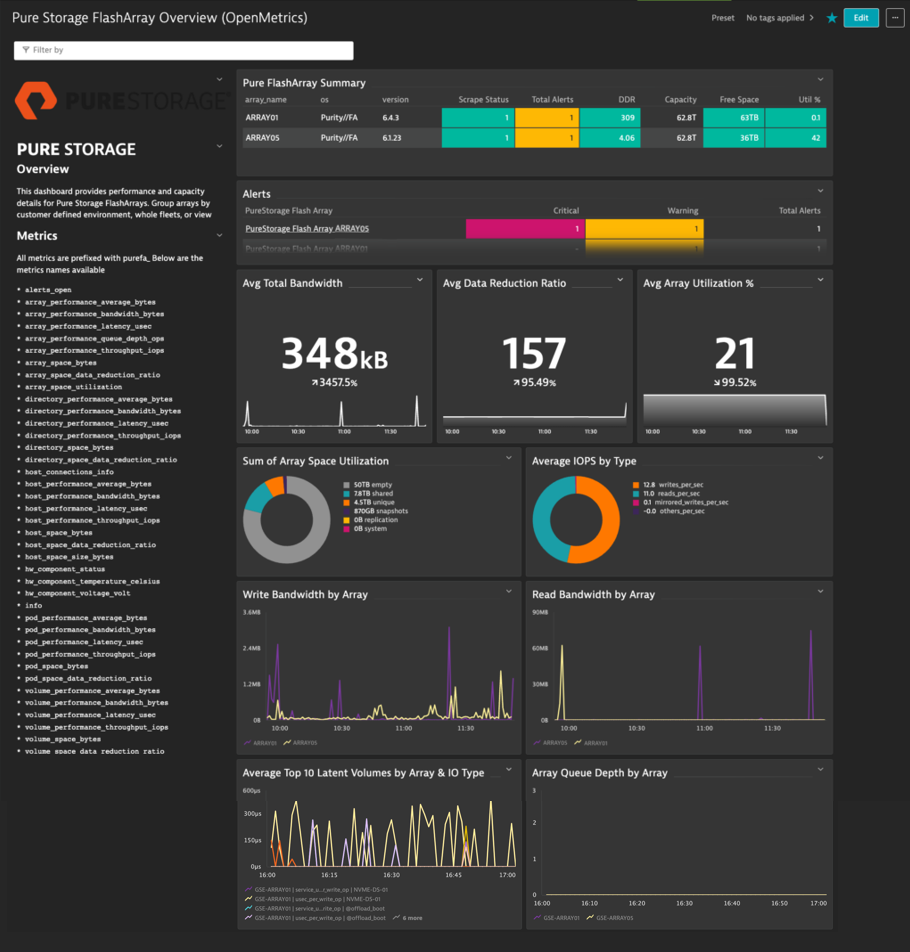This screenshot has height=952, width=910.
Task: Open the Write Bandwidth by Array widget chevron
Action: tap(509, 591)
